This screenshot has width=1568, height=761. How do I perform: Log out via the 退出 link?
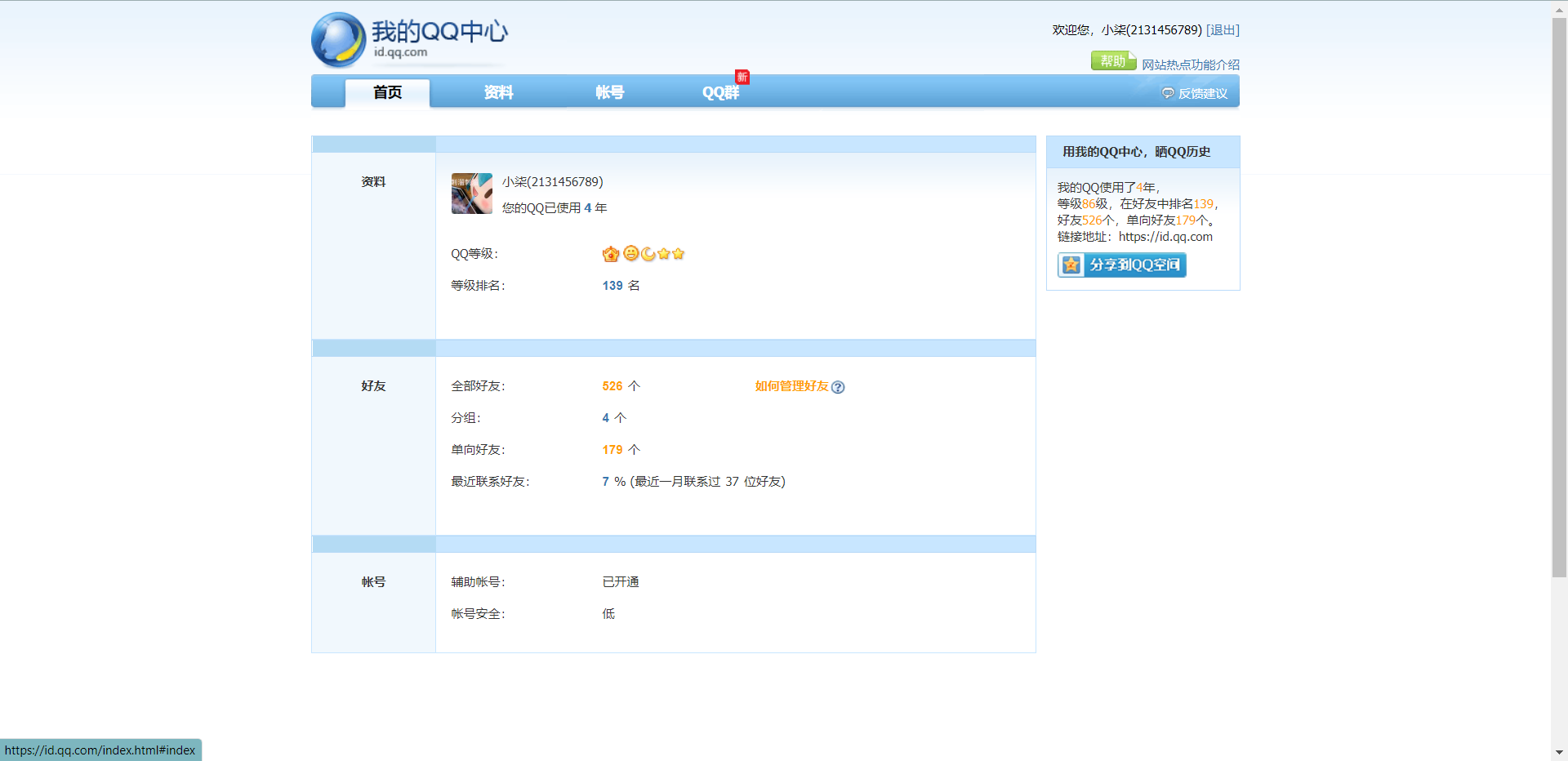1223,30
